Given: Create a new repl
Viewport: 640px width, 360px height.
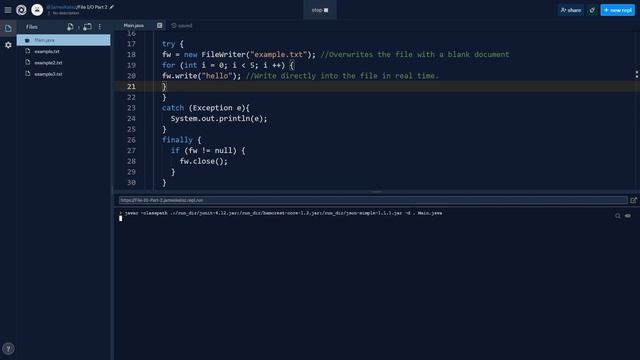Looking at the screenshot, I should (x=618, y=10).
